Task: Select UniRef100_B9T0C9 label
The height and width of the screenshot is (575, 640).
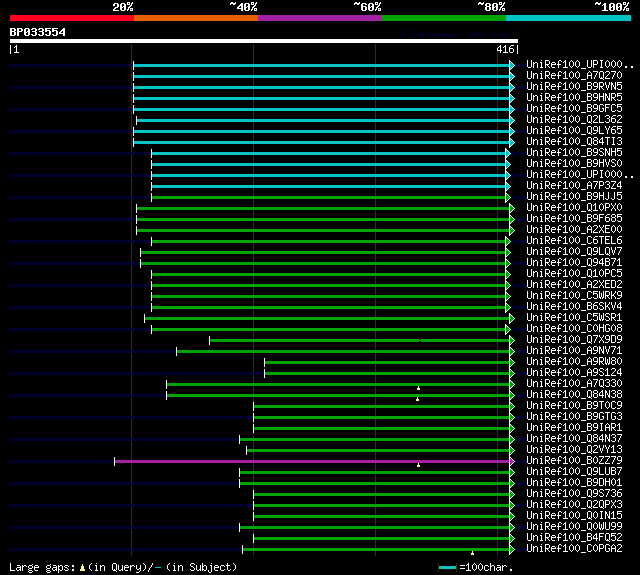Action: pos(574,406)
